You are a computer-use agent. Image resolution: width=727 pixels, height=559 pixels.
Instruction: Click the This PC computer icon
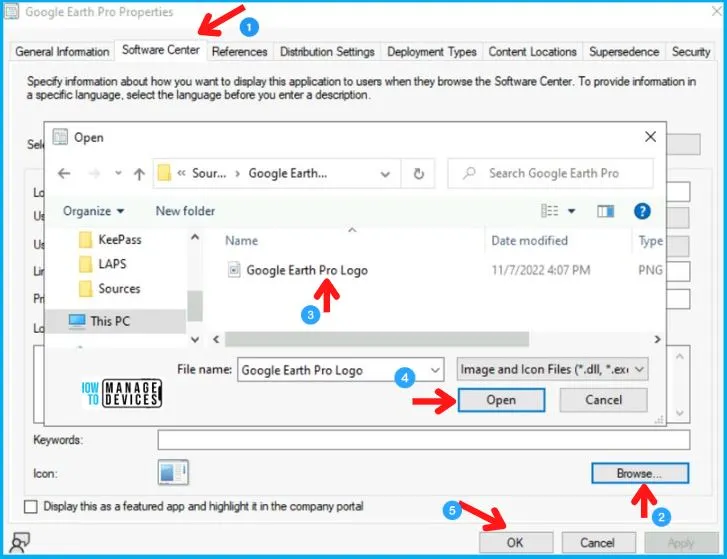[77, 321]
